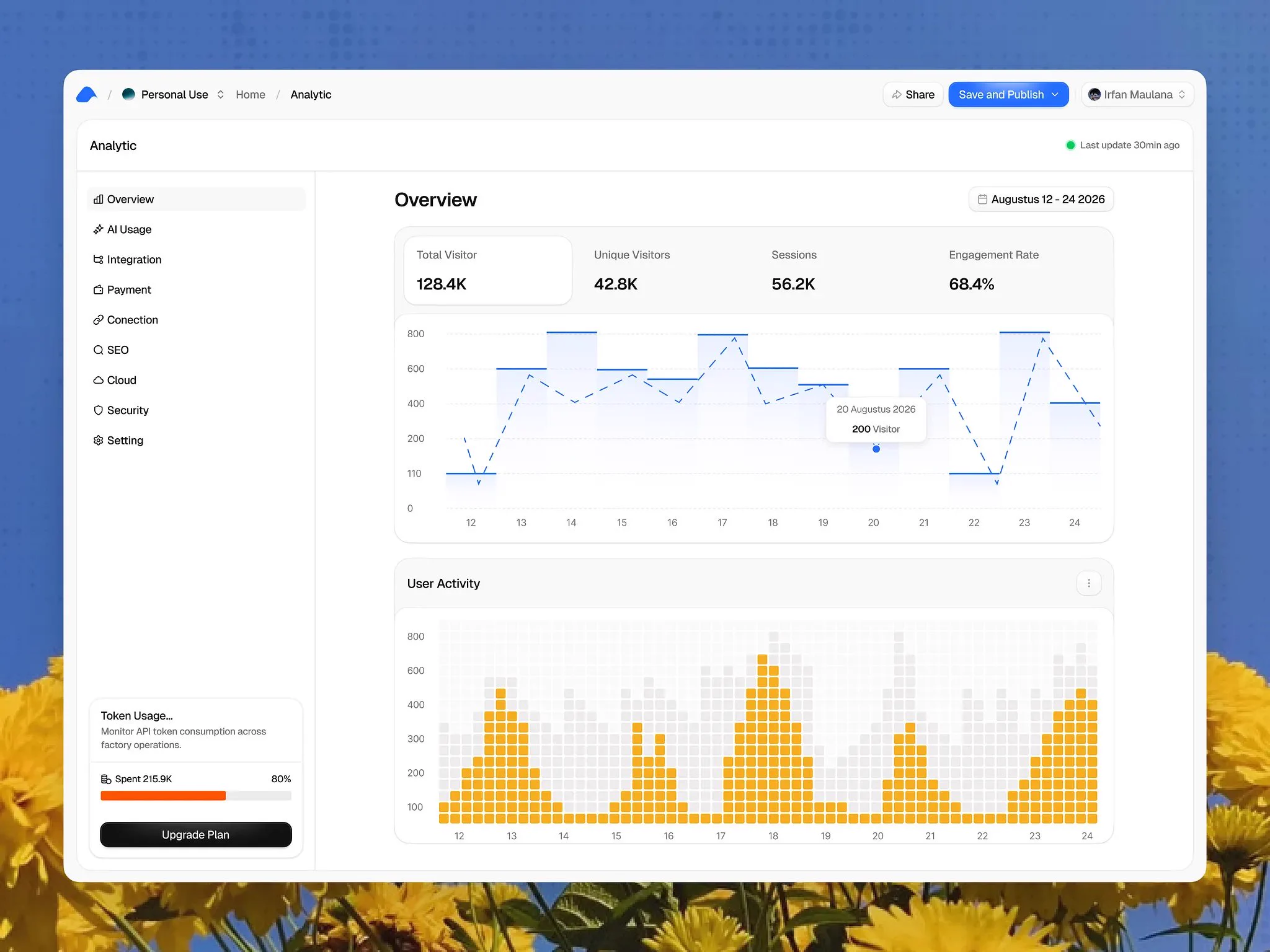Open Integration in the sidebar

196,260
